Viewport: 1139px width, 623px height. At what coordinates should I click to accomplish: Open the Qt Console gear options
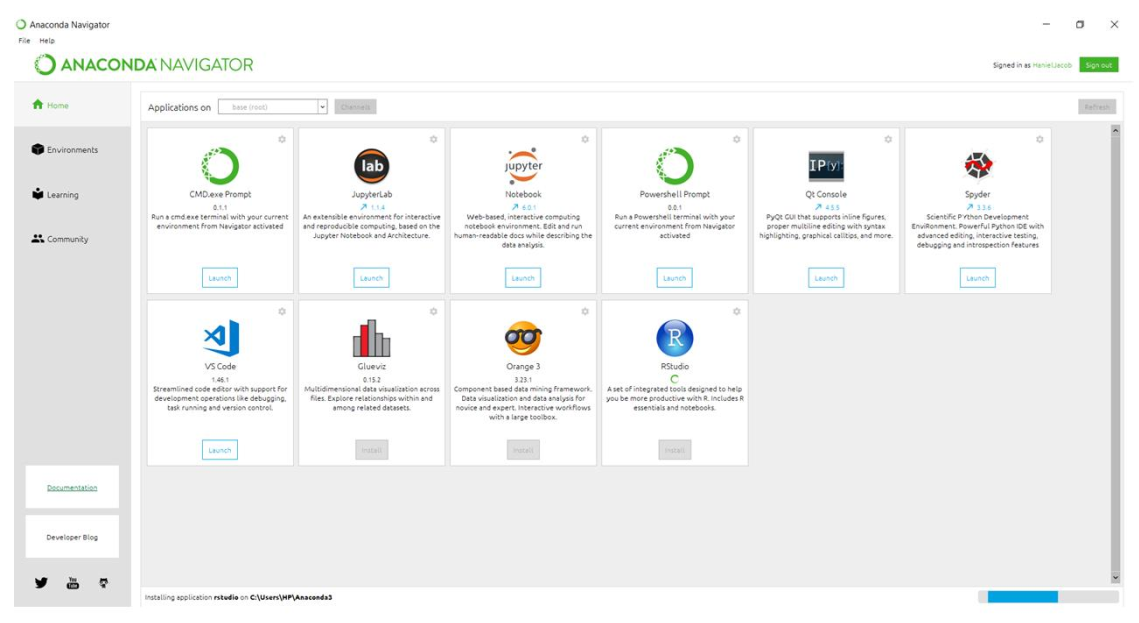(x=888, y=139)
